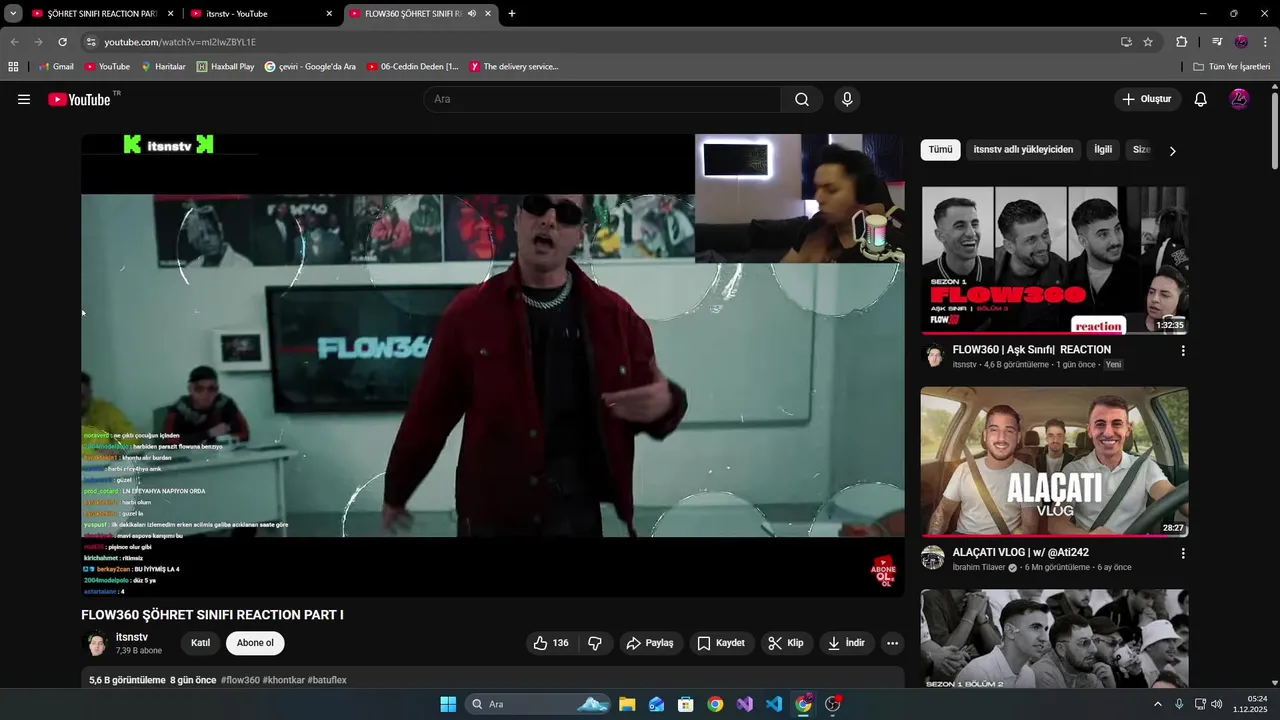Go to the YouTube home logo

(x=79, y=99)
